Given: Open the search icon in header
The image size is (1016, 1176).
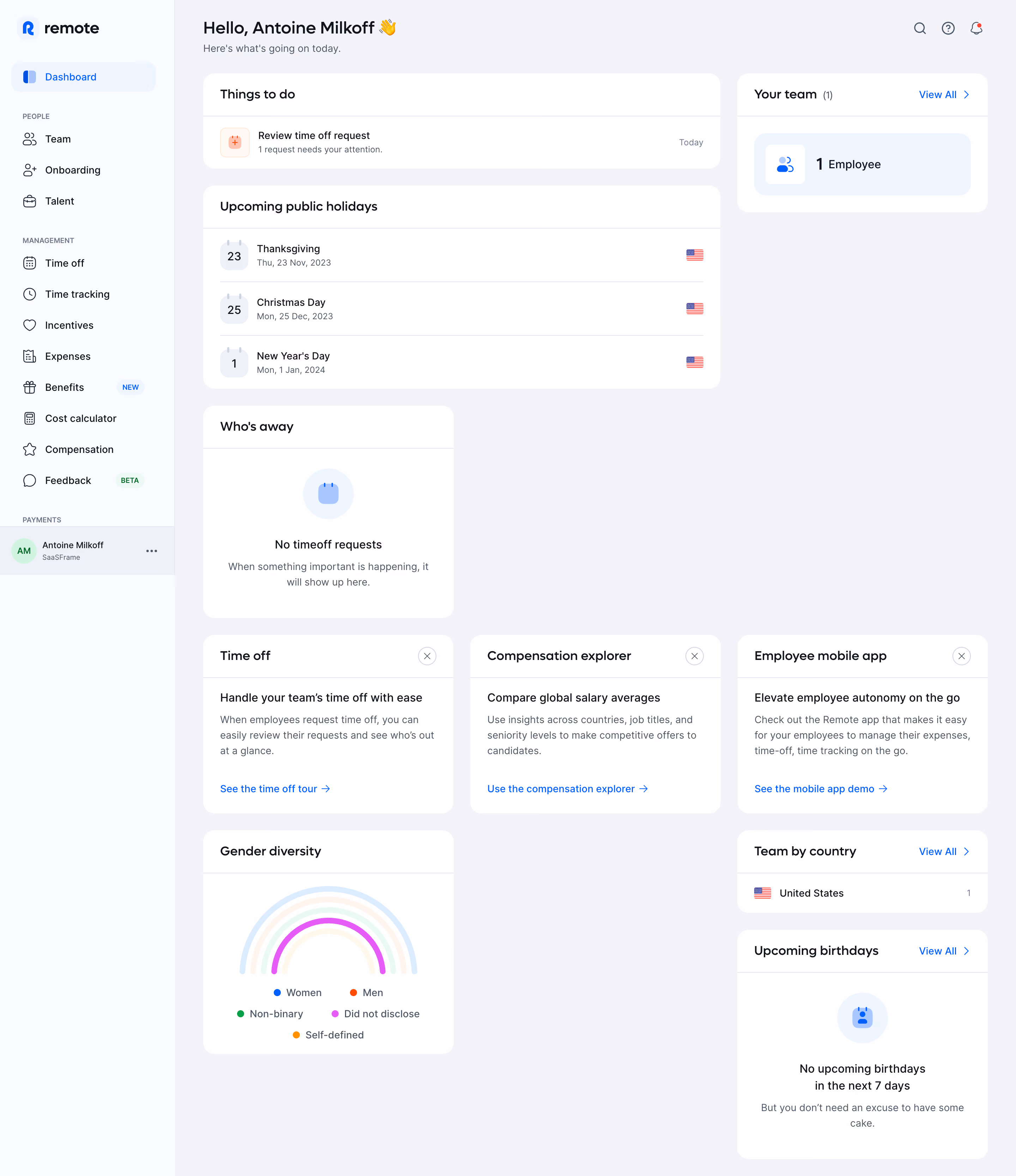Looking at the screenshot, I should (919, 28).
